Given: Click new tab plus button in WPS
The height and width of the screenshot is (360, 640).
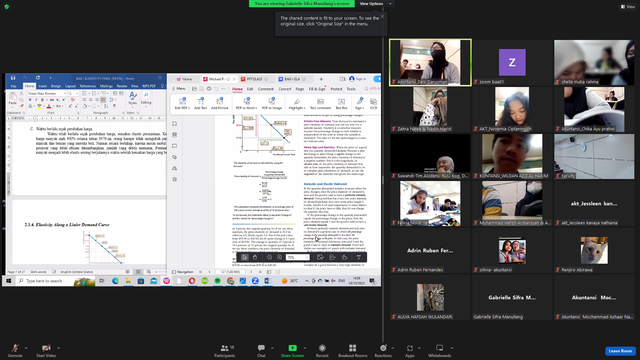Looking at the screenshot, I should (x=321, y=79).
